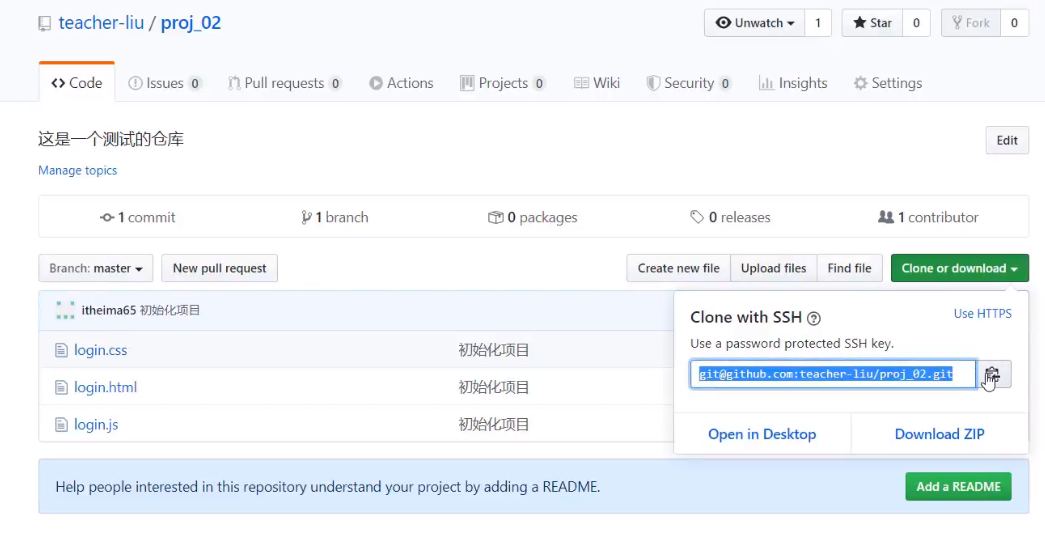Click the help icon beside Clone with SSH

814,318
